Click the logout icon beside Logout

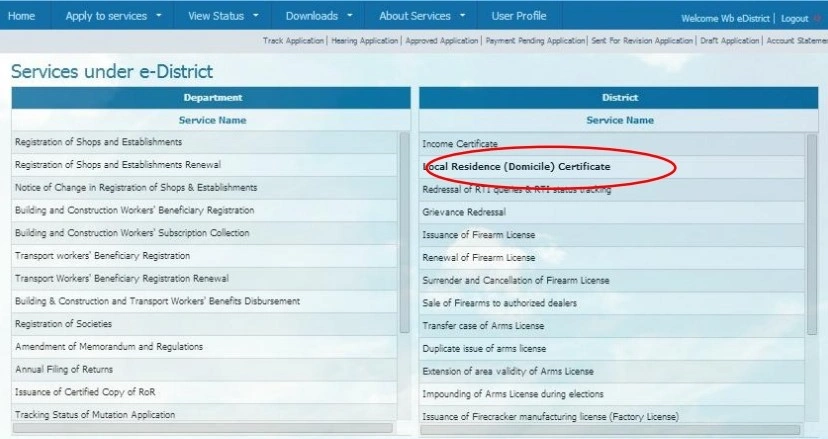pos(817,18)
